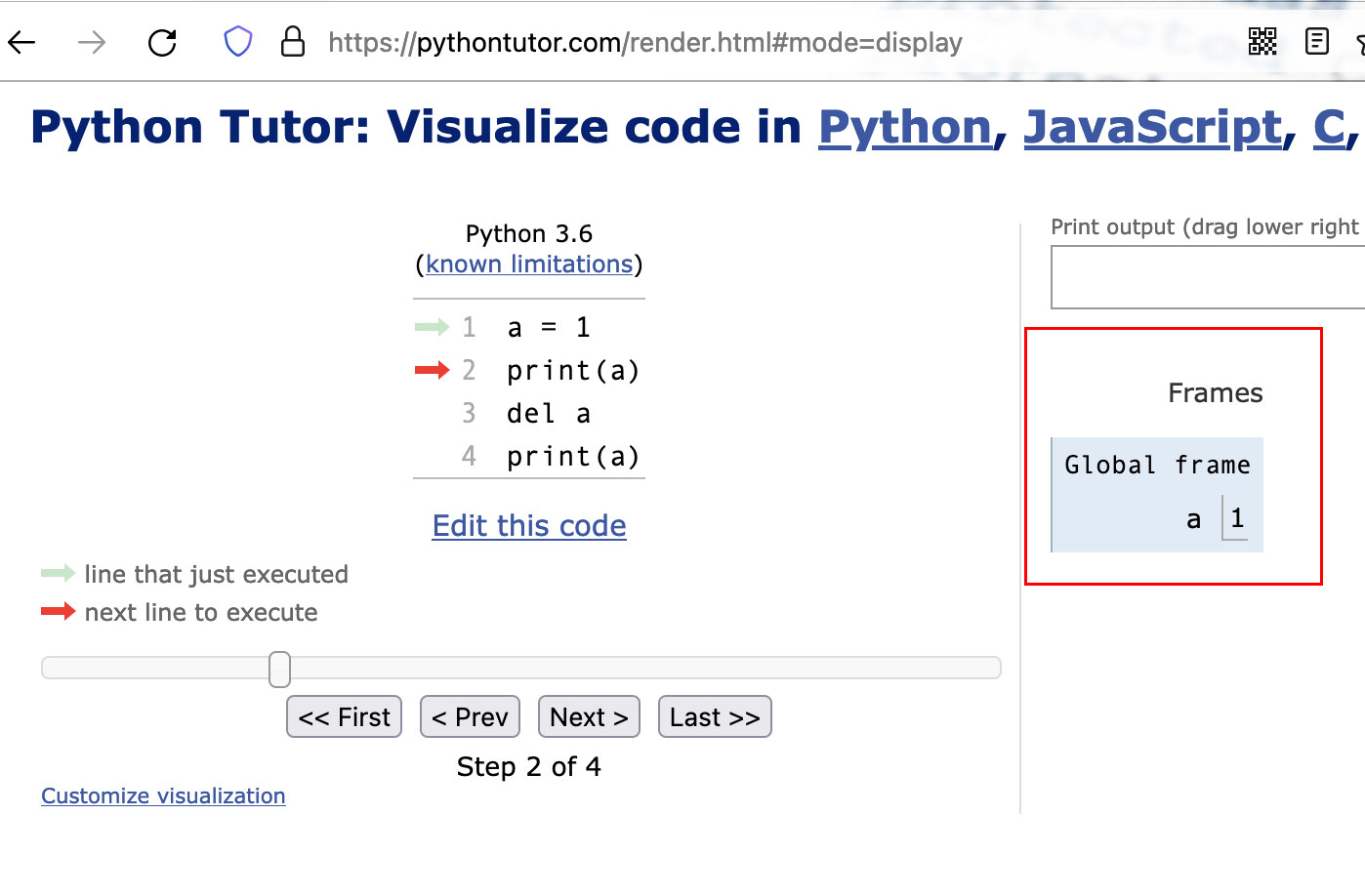
Task: Open the C link in the heading
Action: point(1329,127)
